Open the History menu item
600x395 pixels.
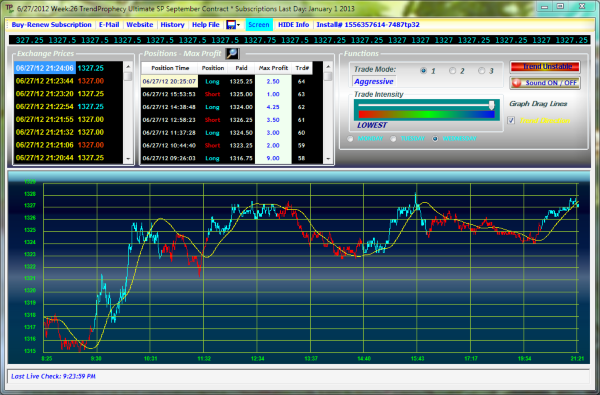point(172,25)
